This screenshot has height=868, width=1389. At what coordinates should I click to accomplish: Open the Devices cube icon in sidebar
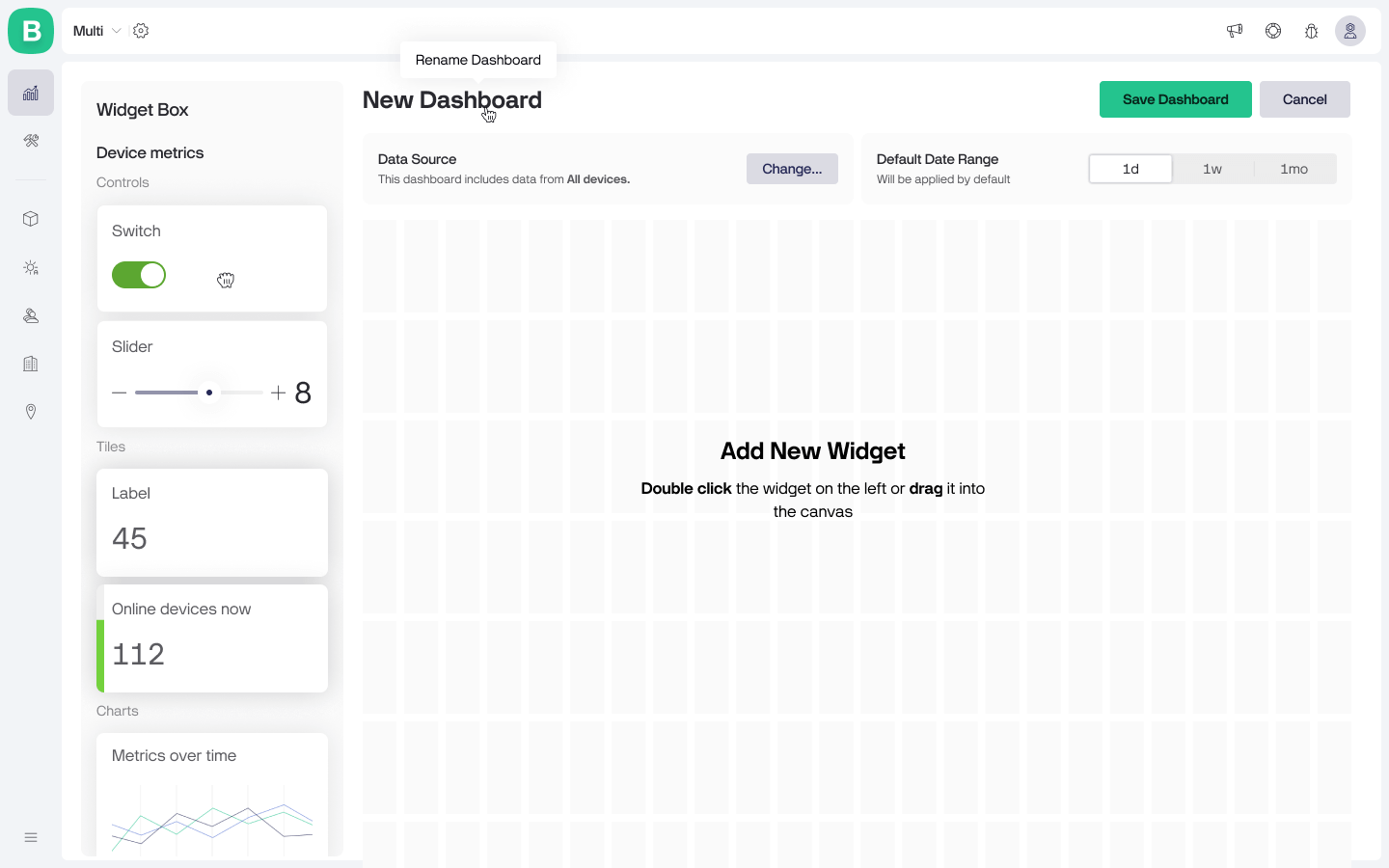(x=31, y=219)
